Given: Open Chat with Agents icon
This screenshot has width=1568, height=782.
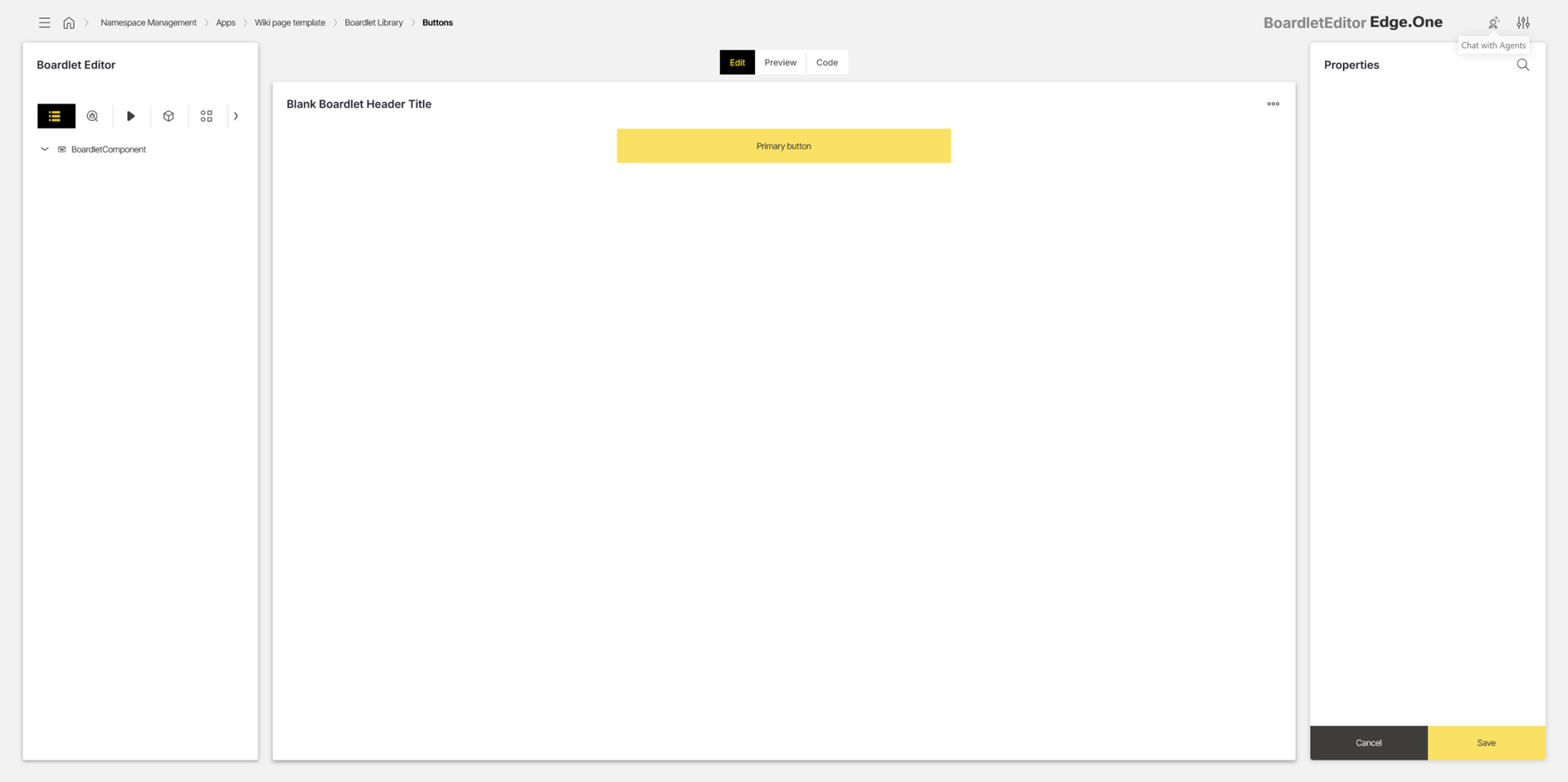Looking at the screenshot, I should click(1493, 23).
